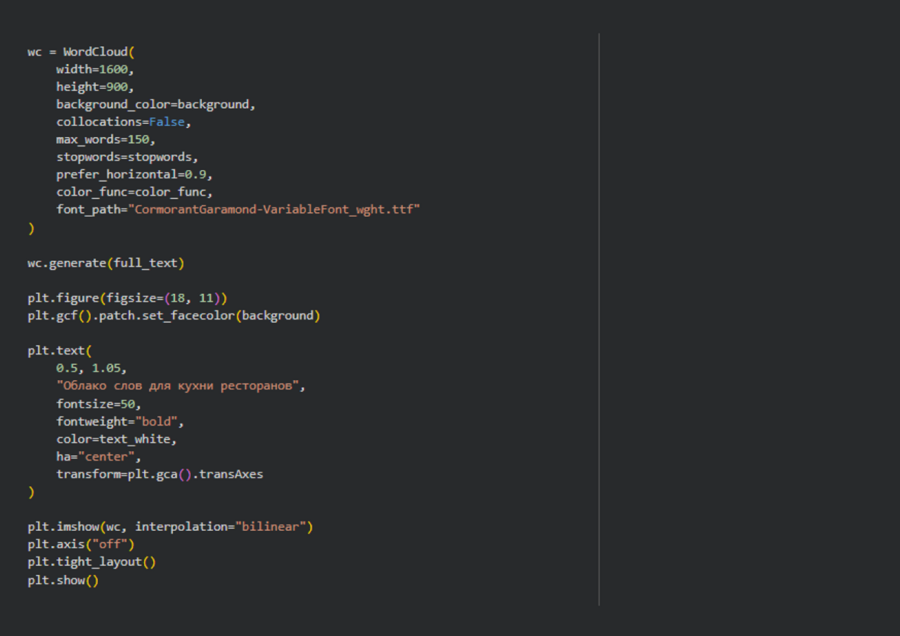The height and width of the screenshot is (636, 900).
Task: Click the "bilinear" interpolation string
Action: click(274, 526)
